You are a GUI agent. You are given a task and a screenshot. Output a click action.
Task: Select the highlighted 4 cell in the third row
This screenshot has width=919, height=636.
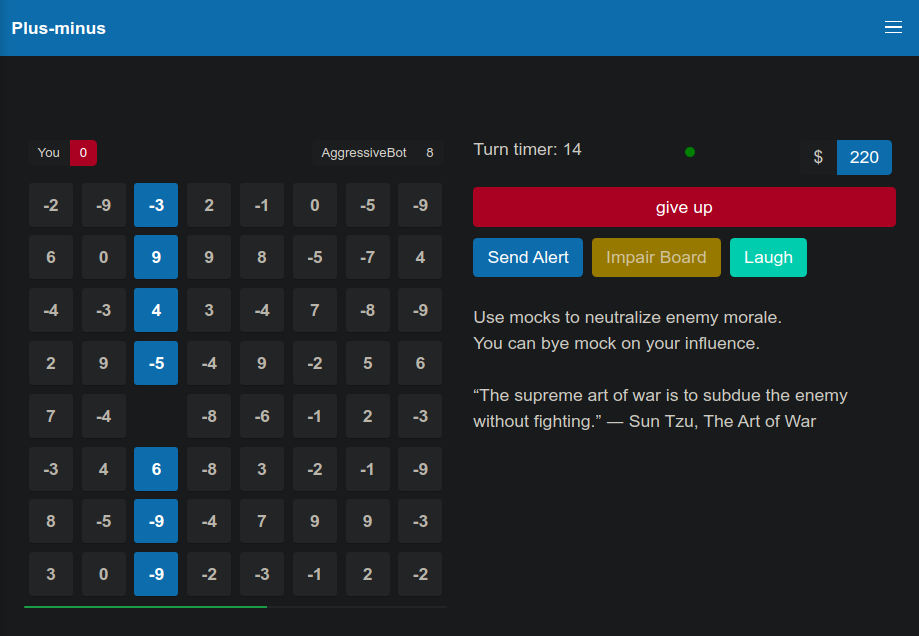[156, 310]
